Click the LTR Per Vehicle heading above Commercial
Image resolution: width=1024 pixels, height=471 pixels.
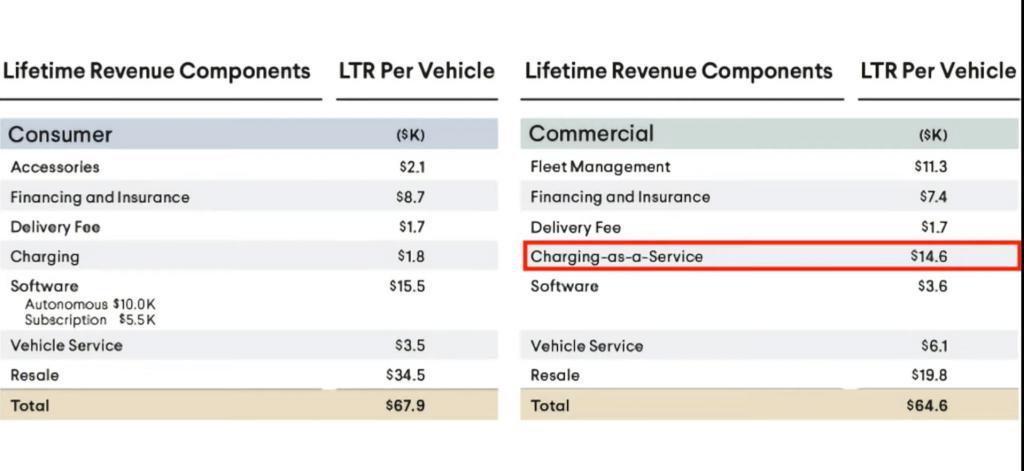(938, 71)
